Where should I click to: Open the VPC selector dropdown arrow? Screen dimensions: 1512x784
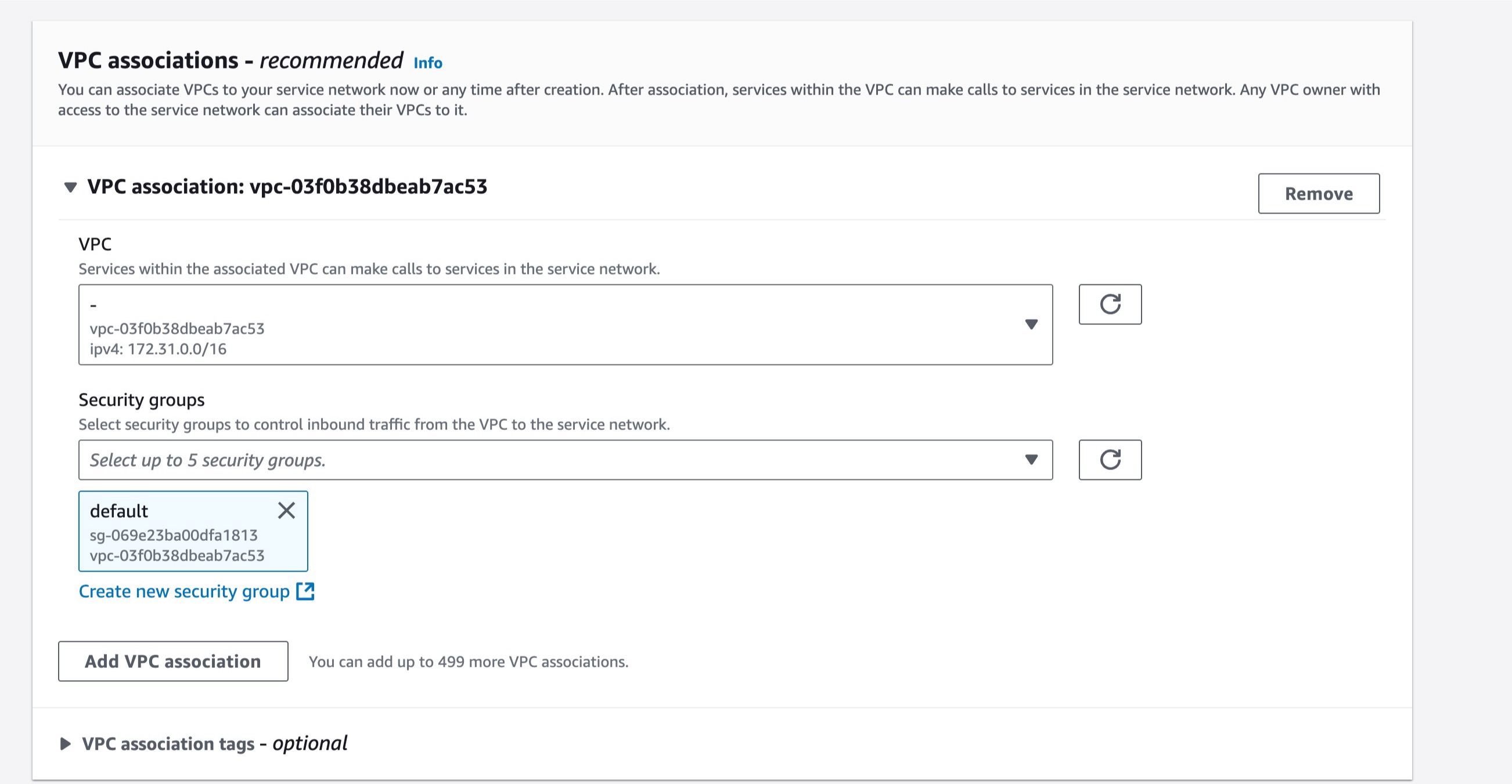tap(1031, 324)
